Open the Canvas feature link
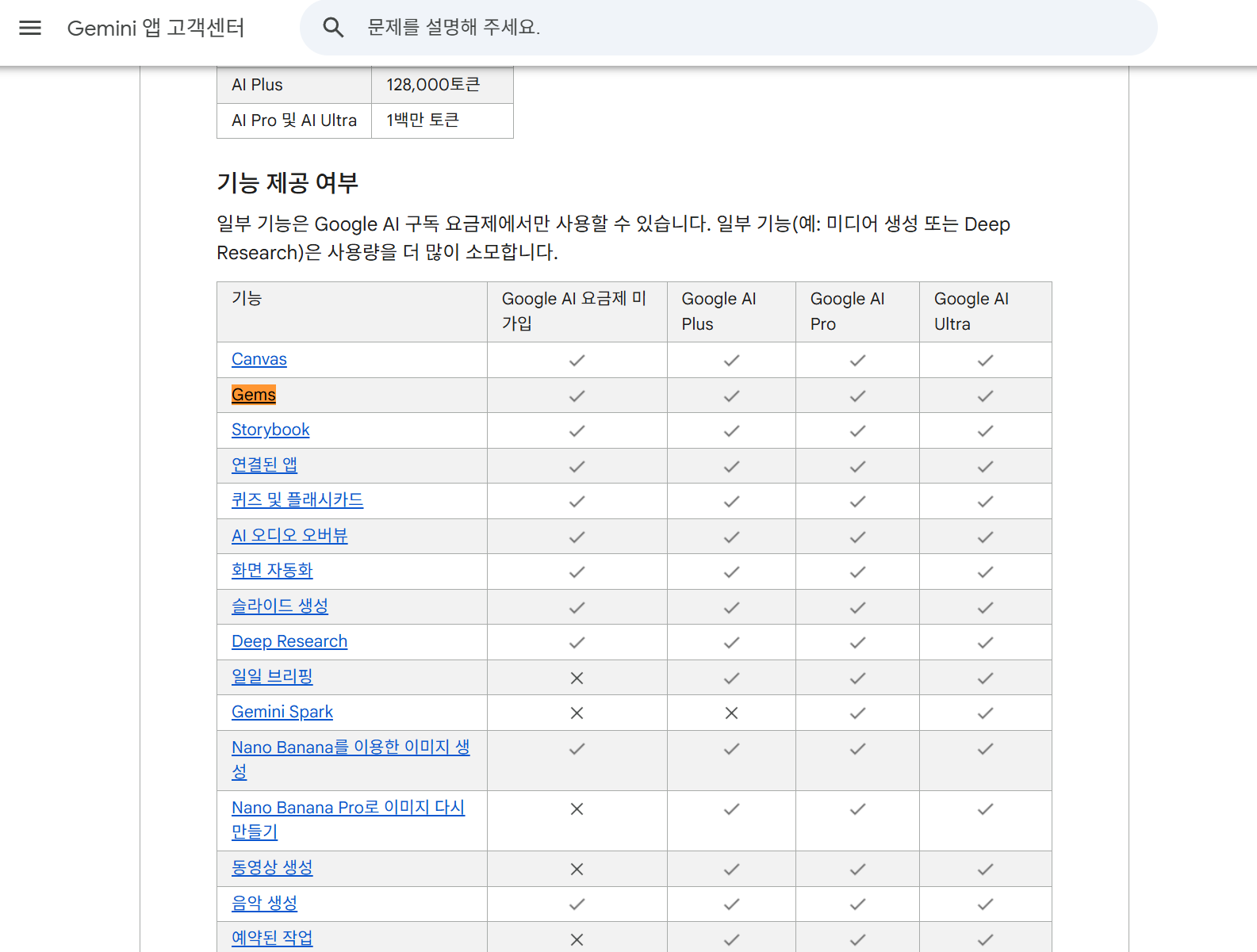This screenshot has width=1257, height=952. pos(259,359)
